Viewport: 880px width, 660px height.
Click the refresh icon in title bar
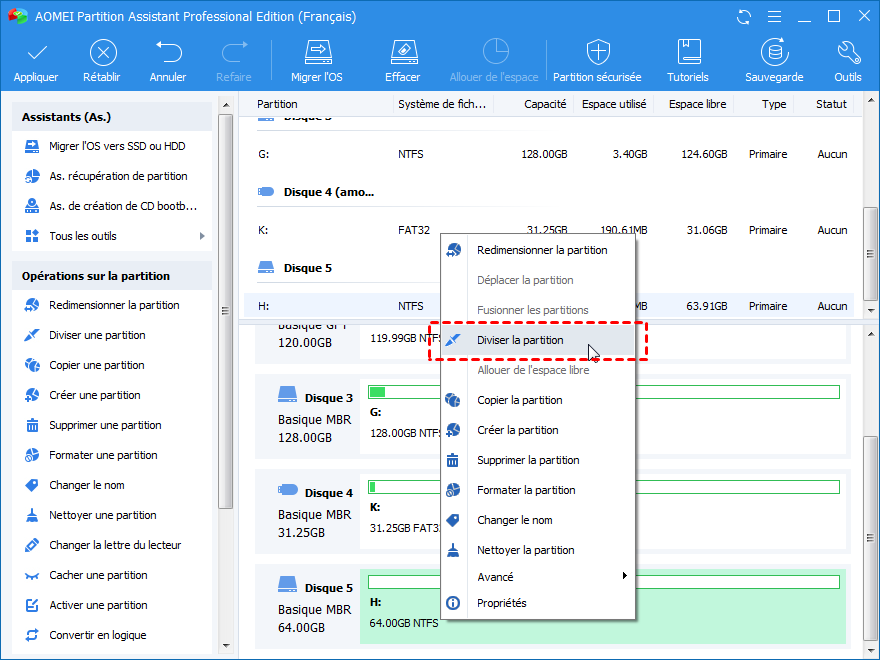click(743, 17)
